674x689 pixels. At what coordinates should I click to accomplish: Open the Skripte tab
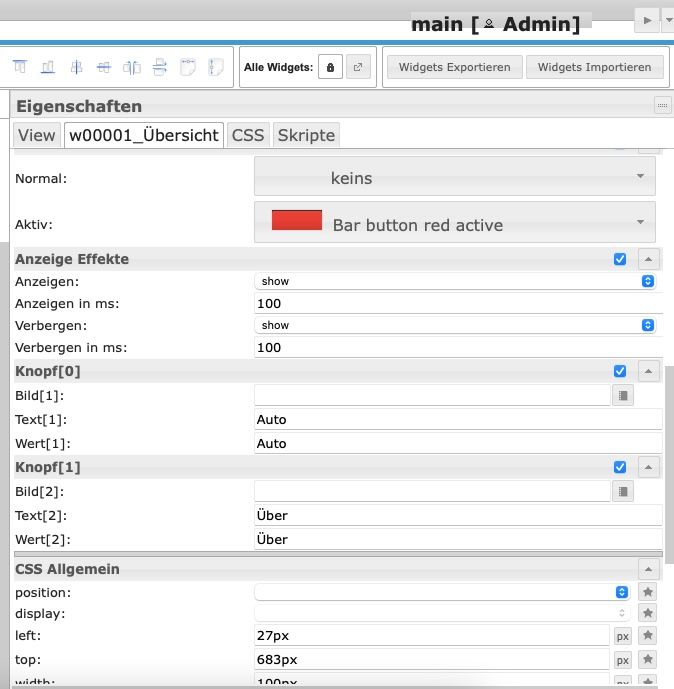306,135
